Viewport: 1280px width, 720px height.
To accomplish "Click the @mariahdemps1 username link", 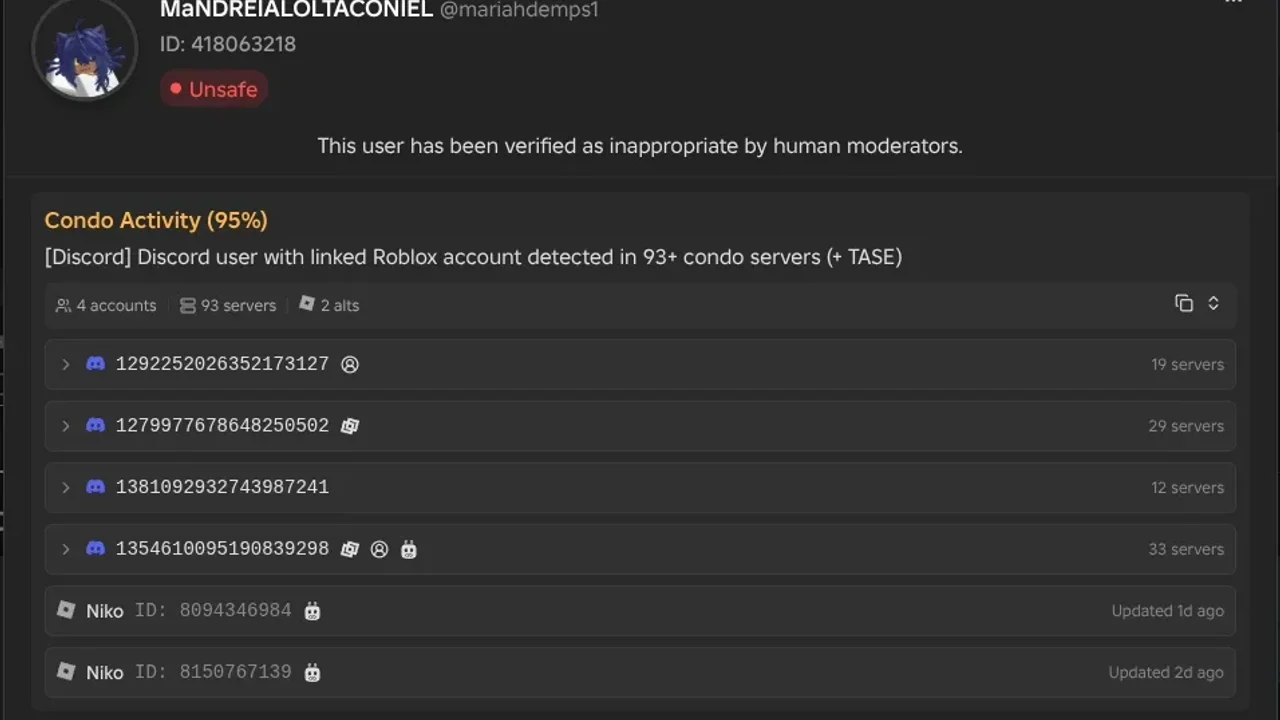I will click(517, 10).
